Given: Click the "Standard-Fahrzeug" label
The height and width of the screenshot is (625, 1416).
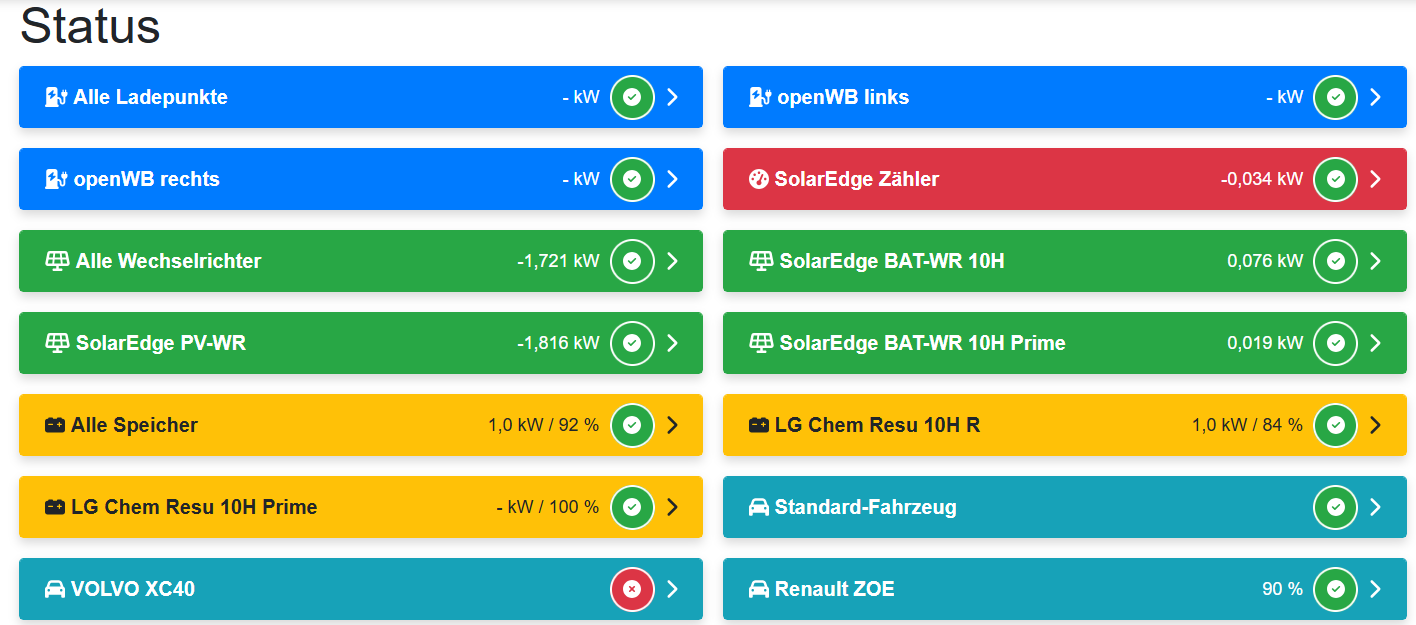Looking at the screenshot, I should [x=865, y=507].
